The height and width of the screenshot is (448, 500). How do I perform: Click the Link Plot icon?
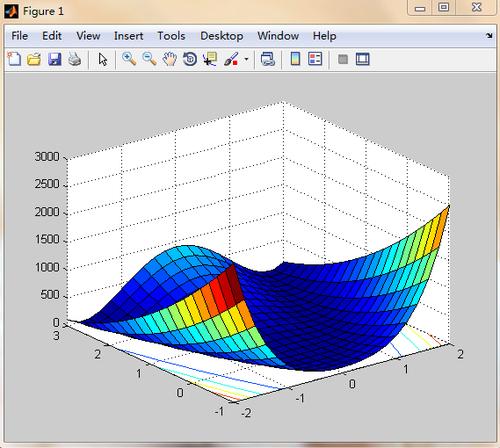click(268, 59)
